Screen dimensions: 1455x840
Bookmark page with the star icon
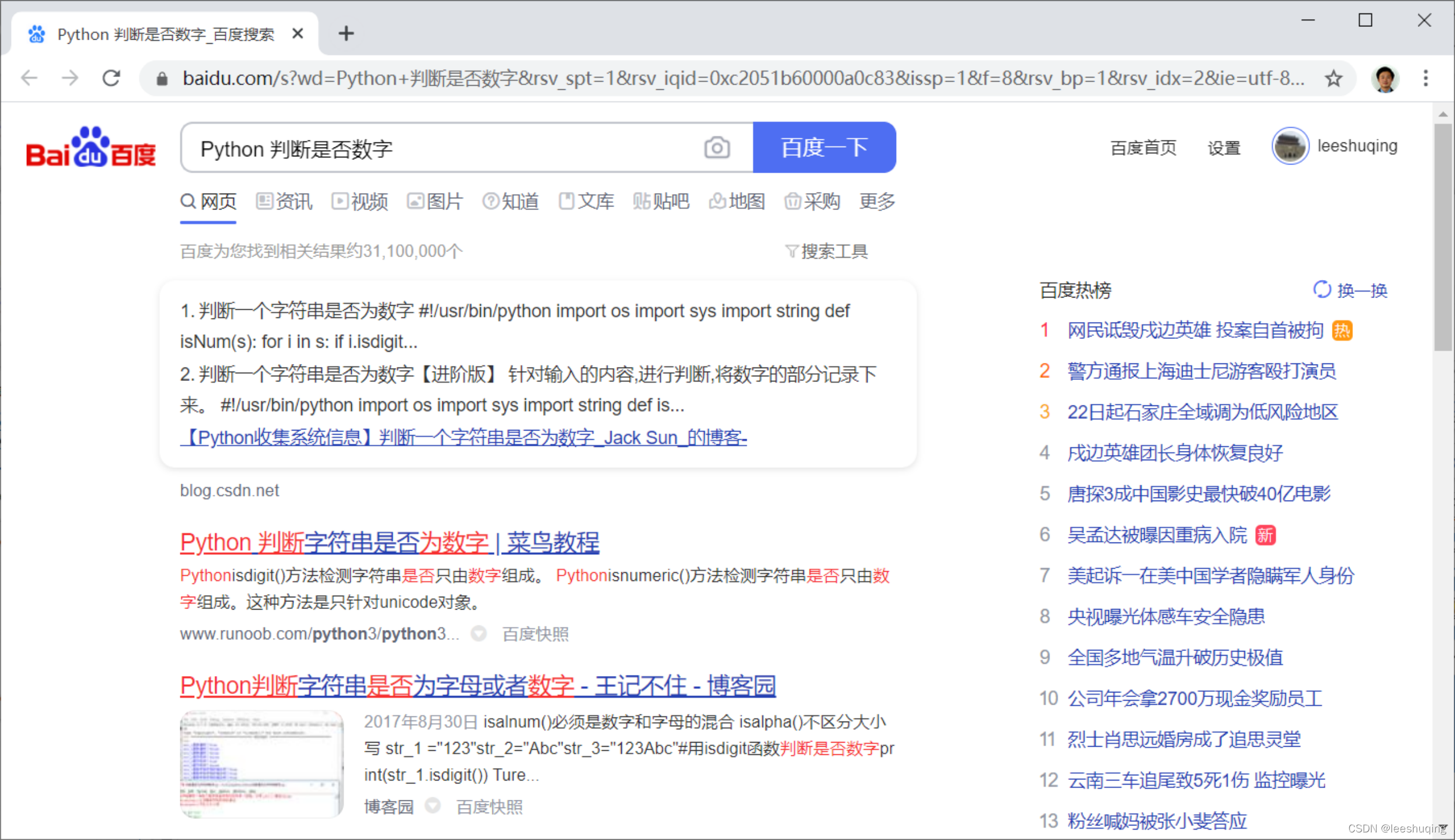[1334, 78]
